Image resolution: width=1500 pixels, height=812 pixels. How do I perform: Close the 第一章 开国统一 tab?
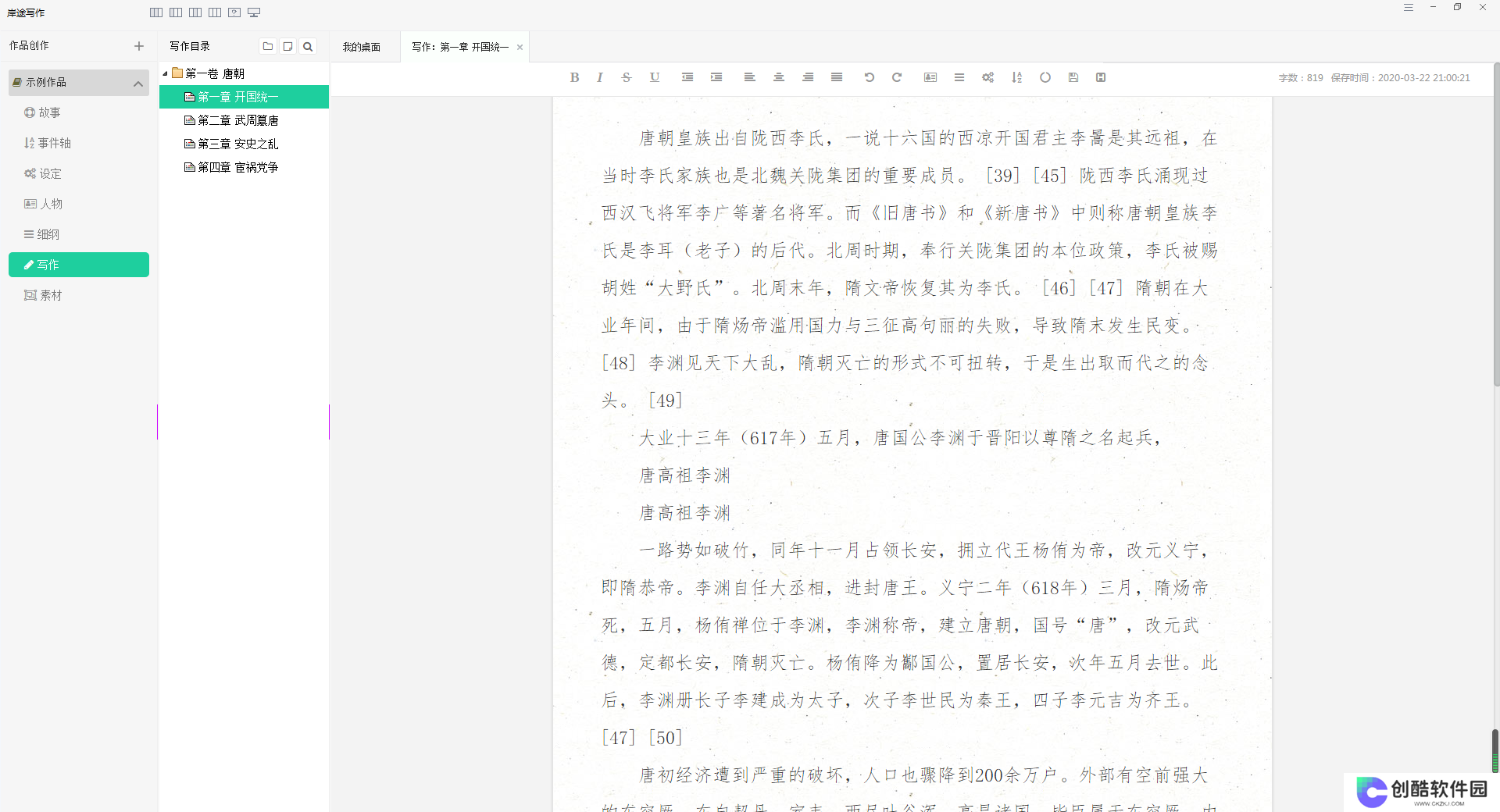520,47
